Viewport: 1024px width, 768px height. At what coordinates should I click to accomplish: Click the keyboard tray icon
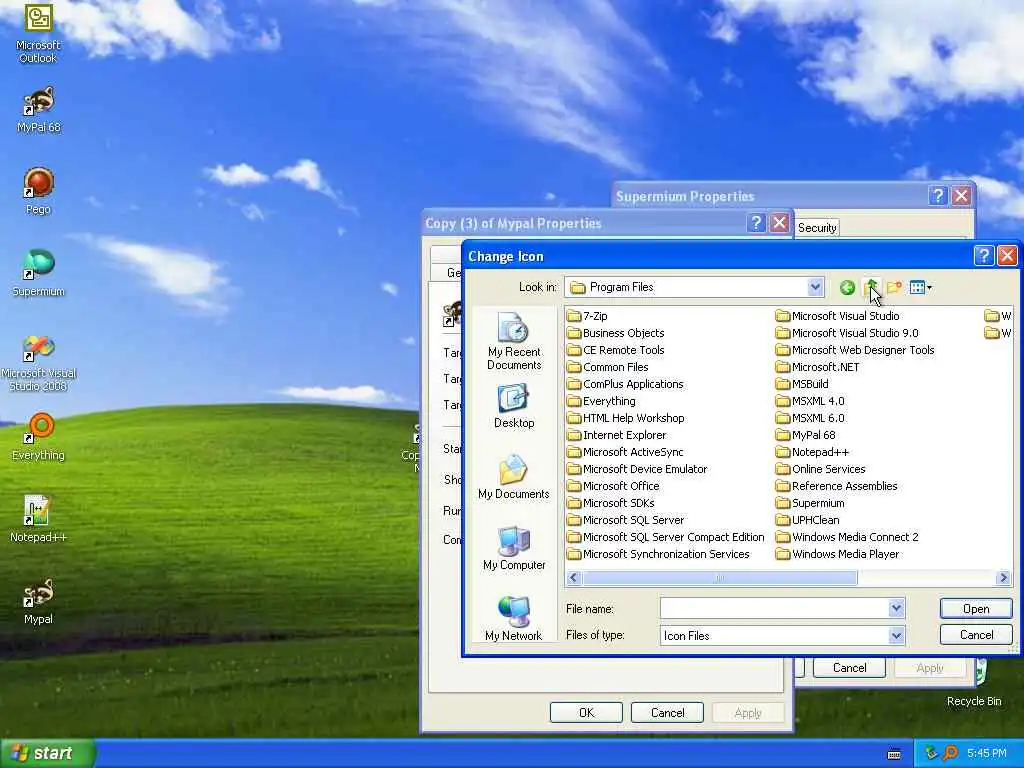click(x=895, y=754)
